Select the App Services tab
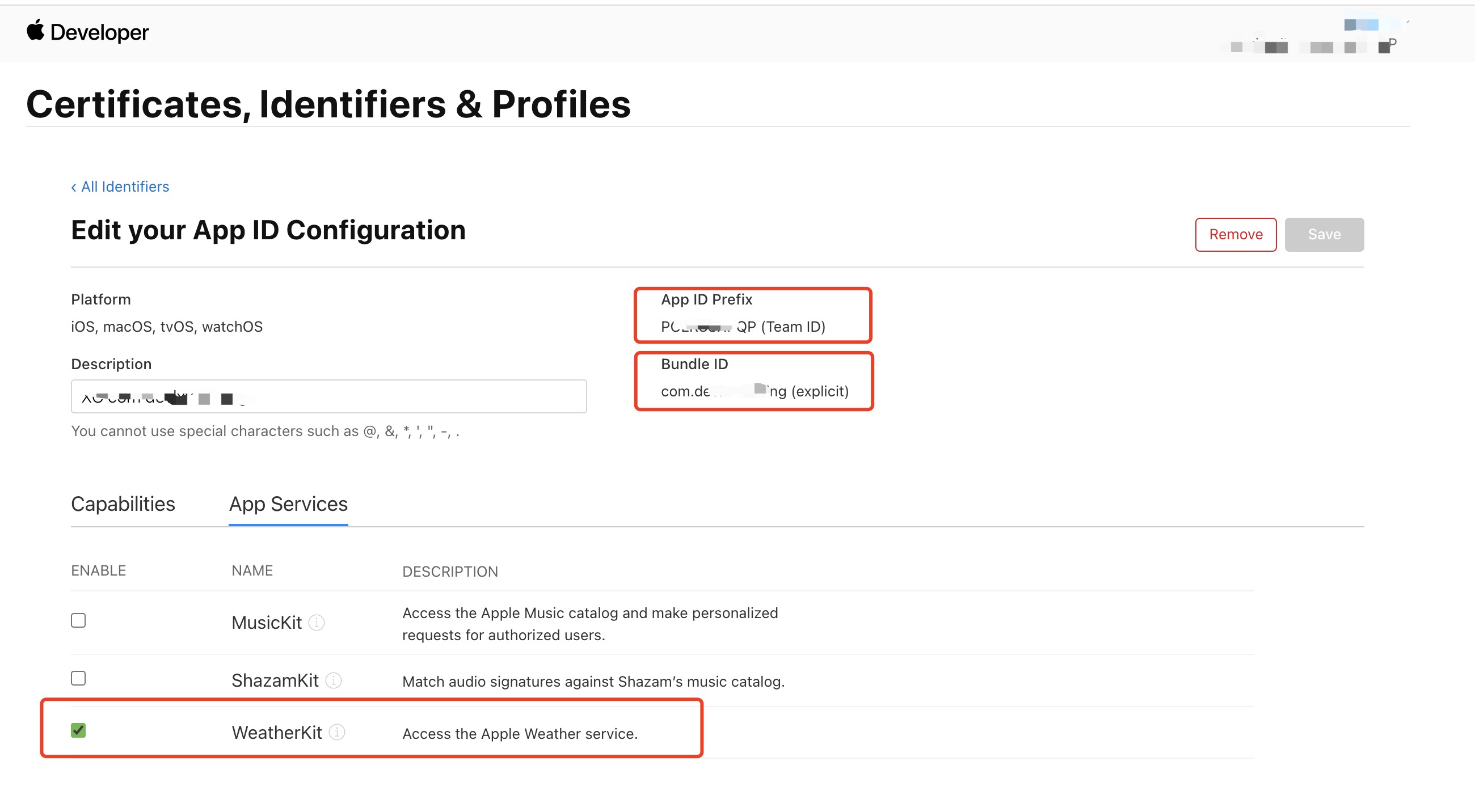Viewport: 1475px width, 812px height. (288, 504)
